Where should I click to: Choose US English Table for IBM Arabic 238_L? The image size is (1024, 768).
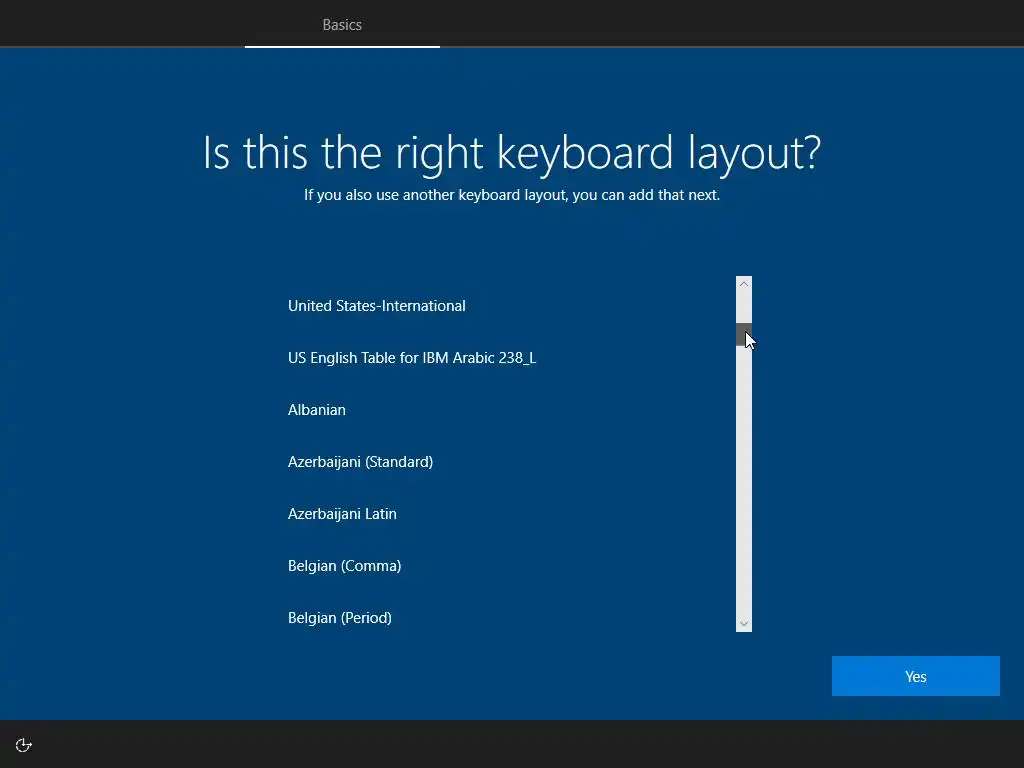pos(504,358)
